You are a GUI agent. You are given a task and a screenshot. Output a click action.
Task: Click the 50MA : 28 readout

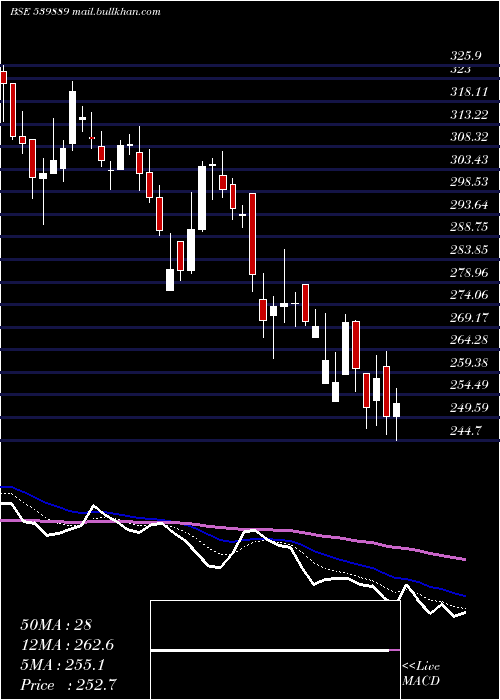pyautogui.click(x=56, y=625)
